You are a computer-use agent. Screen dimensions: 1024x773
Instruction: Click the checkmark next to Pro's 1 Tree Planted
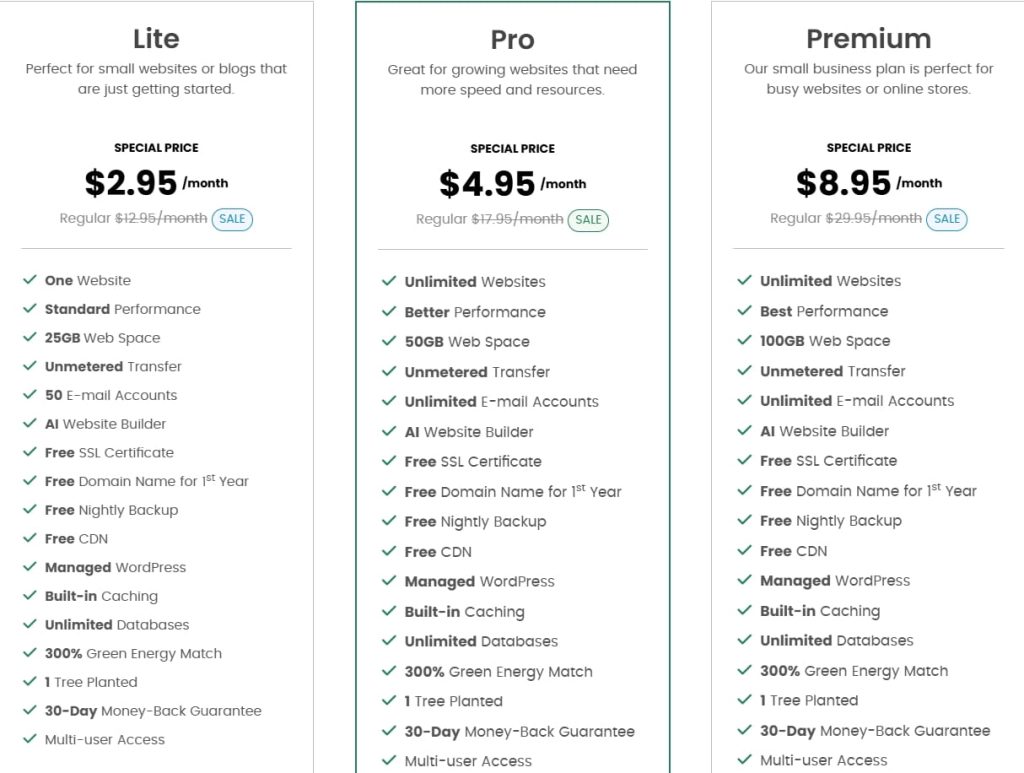pyautogui.click(x=389, y=701)
